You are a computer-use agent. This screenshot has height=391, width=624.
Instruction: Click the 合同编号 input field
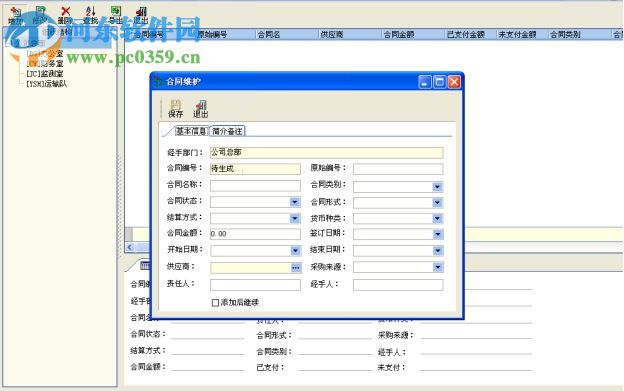[x=255, y=169]
